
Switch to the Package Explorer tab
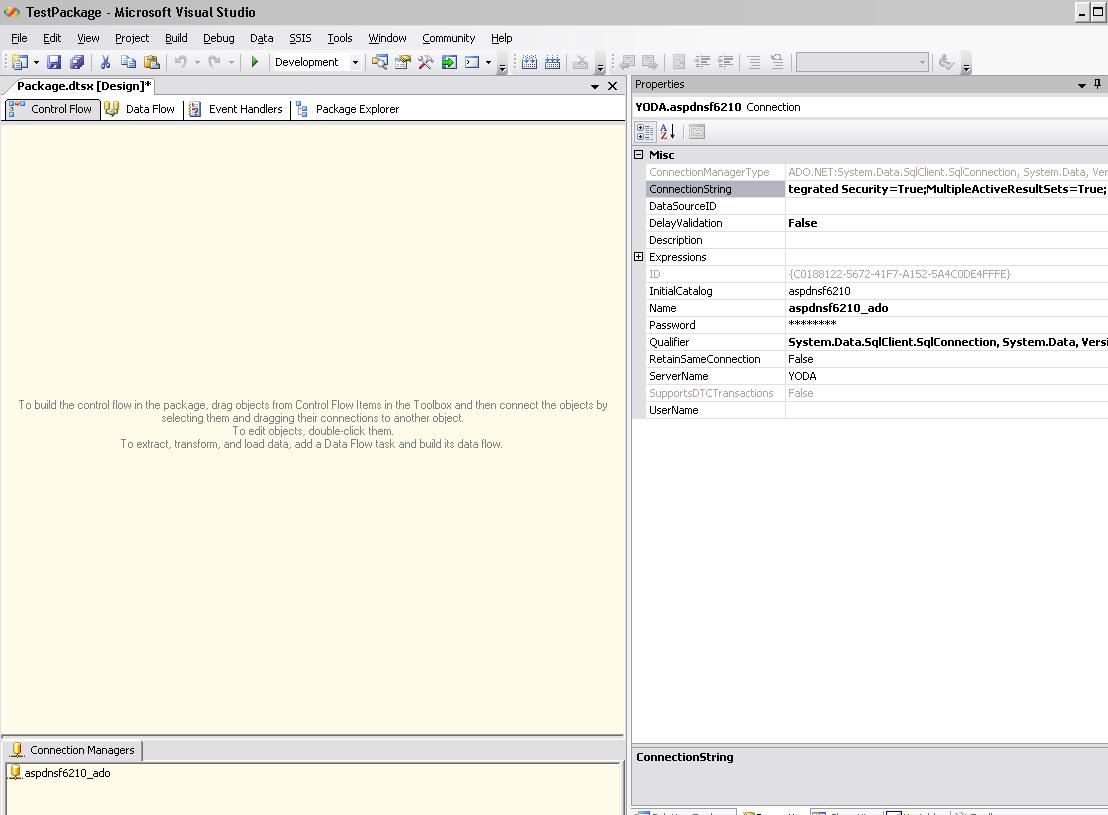coord(347,109)
